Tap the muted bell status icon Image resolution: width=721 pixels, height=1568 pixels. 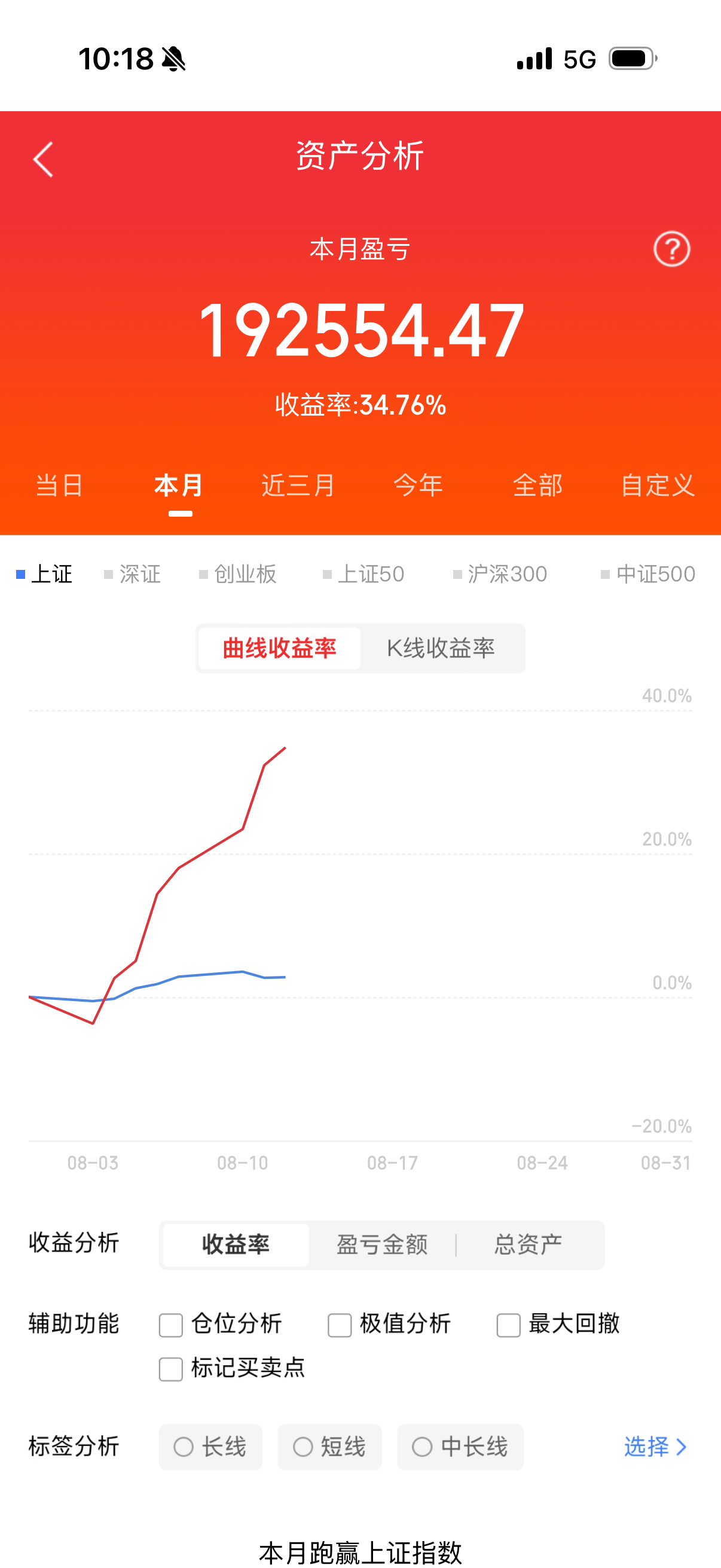(x=173, y=60)
